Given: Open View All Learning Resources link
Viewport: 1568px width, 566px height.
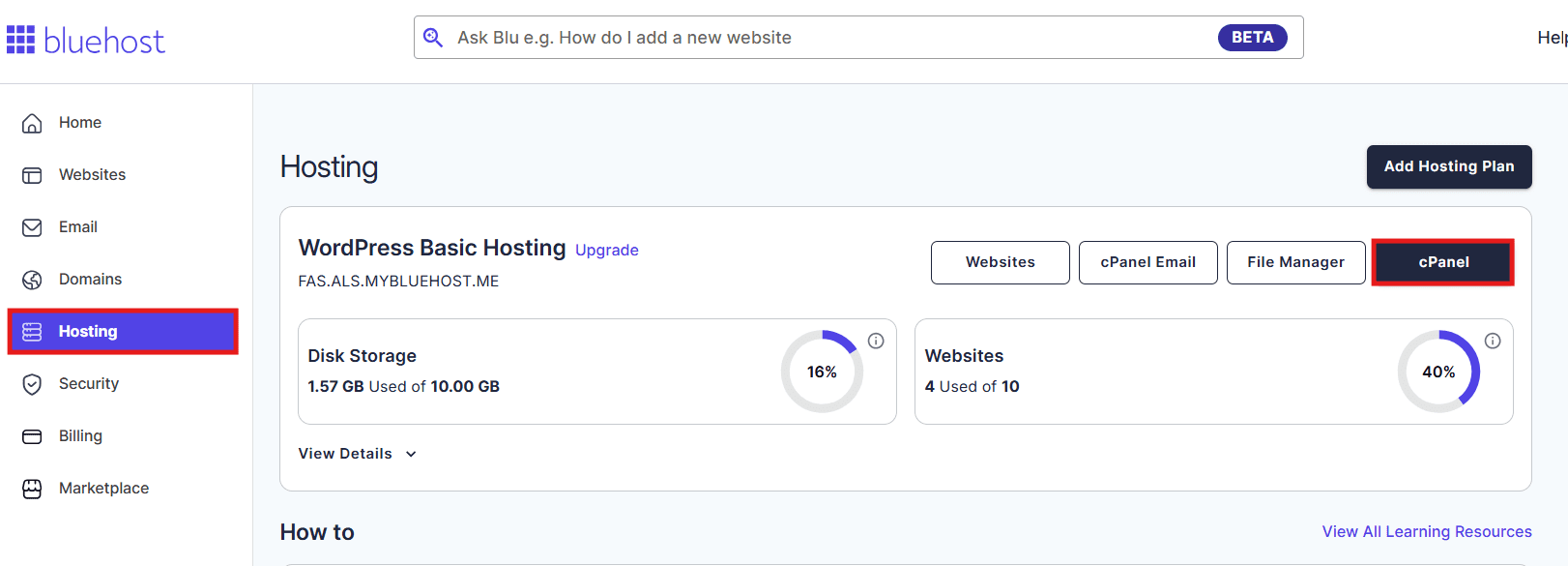Looking at the screenshot, I should tap(1427, 531).
